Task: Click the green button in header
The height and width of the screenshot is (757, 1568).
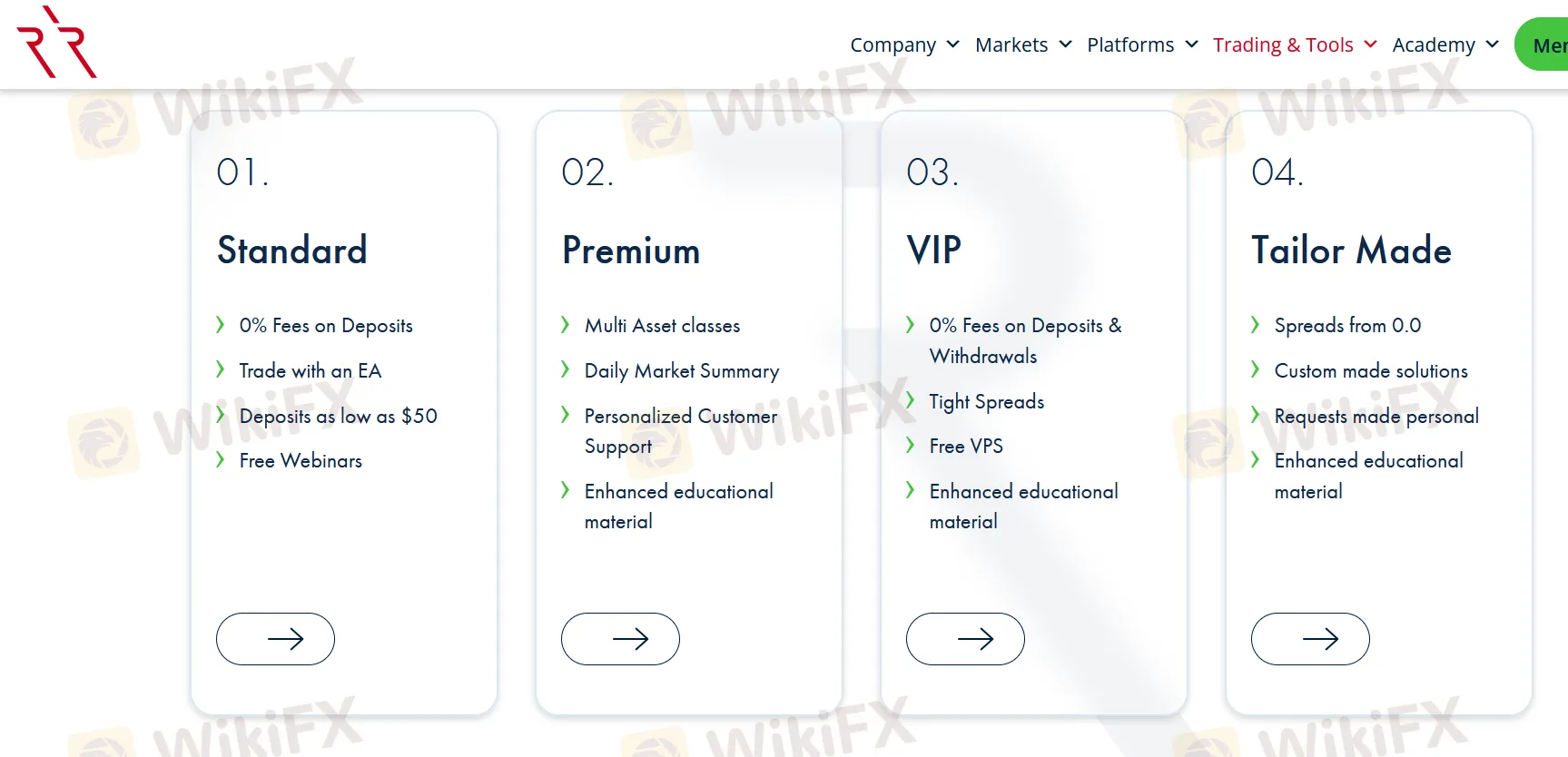Action: (x=1542, y=44)
